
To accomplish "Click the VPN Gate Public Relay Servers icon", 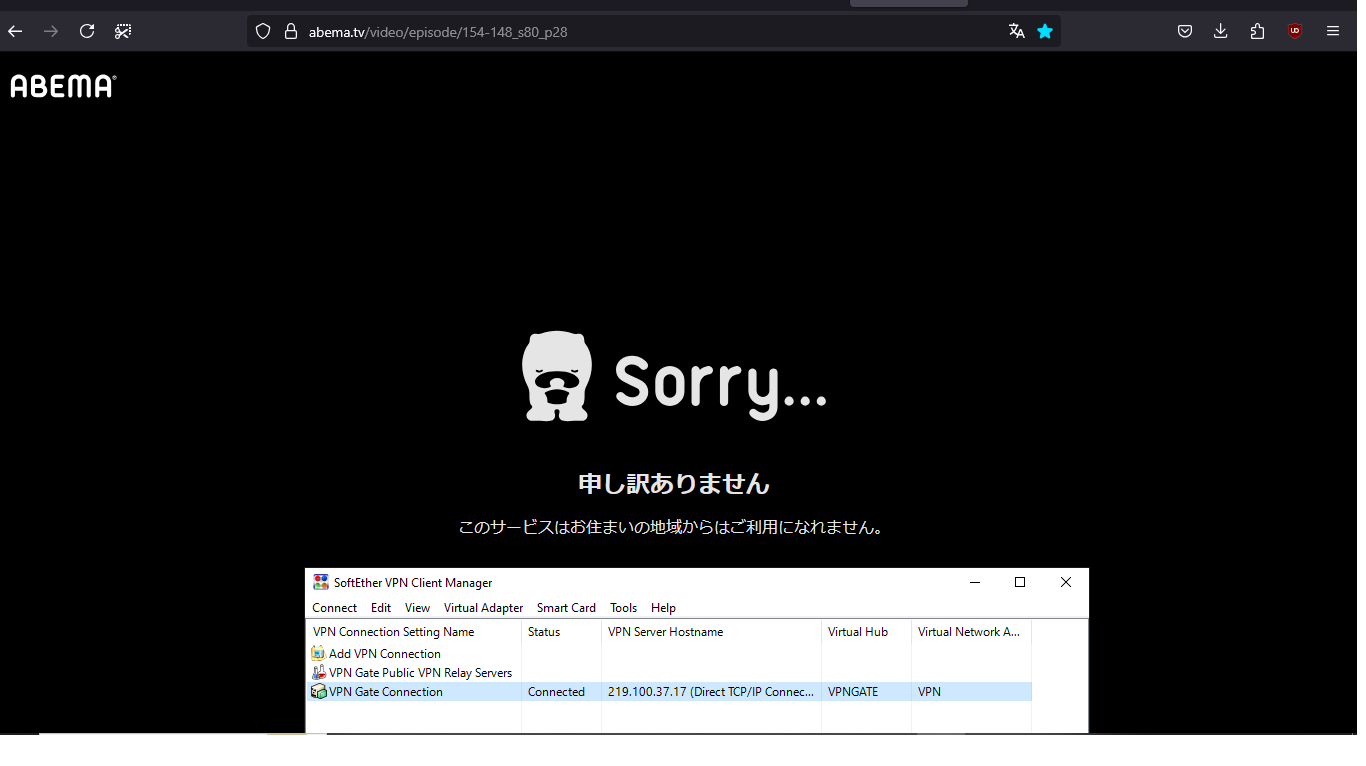I will click(318, 673).
